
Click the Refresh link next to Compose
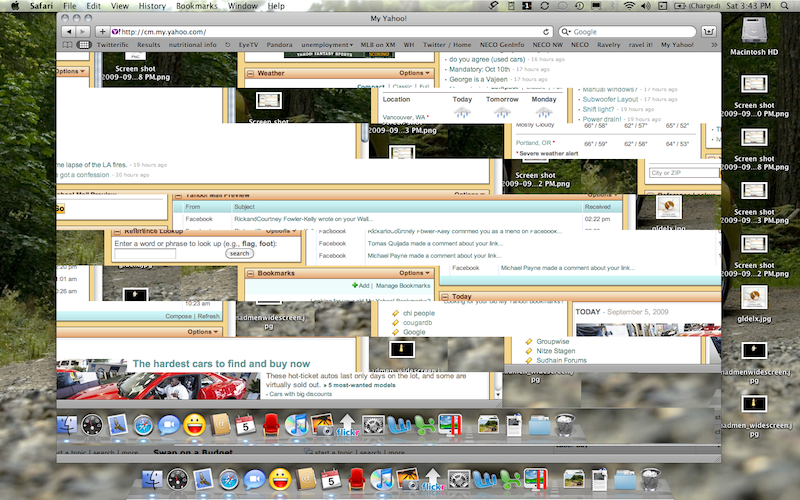(208, 316)
